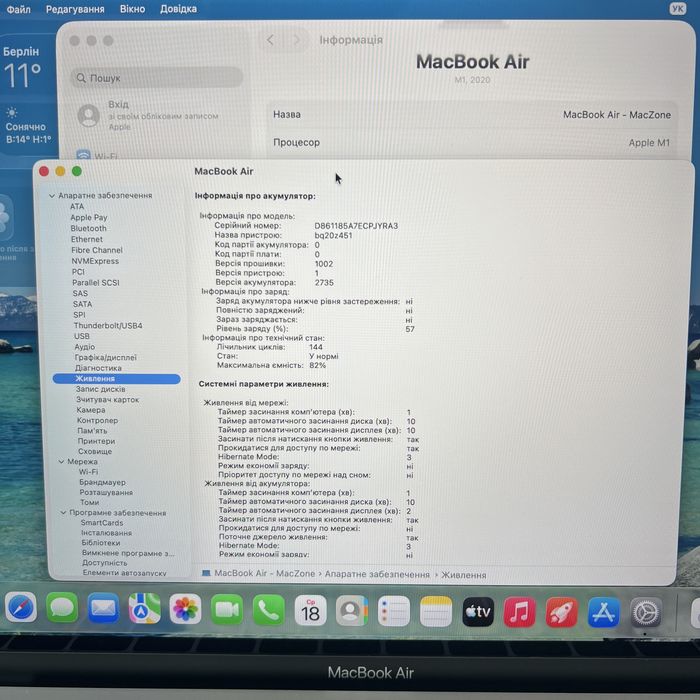This screenshot has height=700, width=700.
Task: Click the Лічильник циклів value 144
Action: [316, 347]
